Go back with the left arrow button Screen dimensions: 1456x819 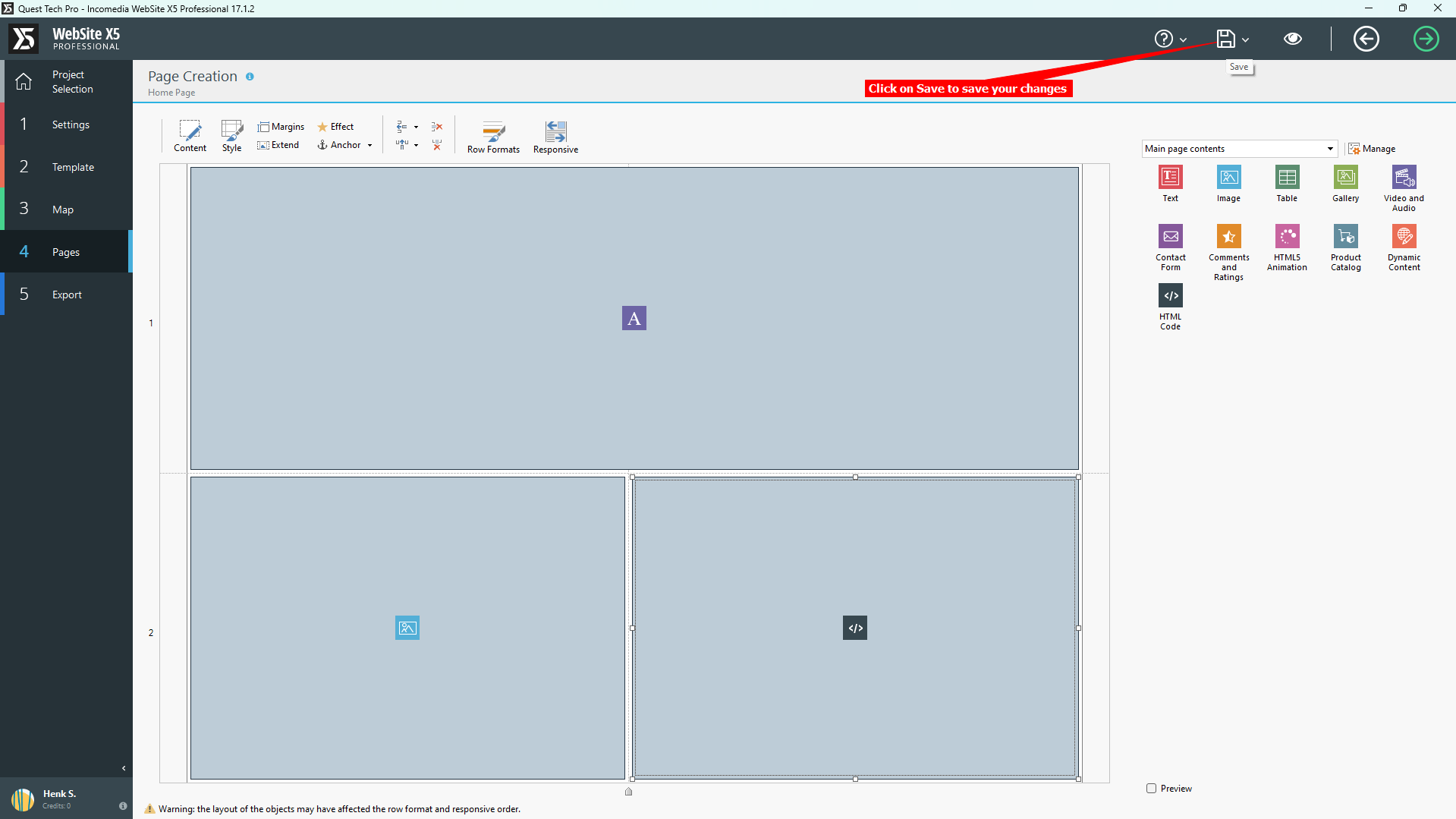pyautogui.click(x=1366, y=39)
